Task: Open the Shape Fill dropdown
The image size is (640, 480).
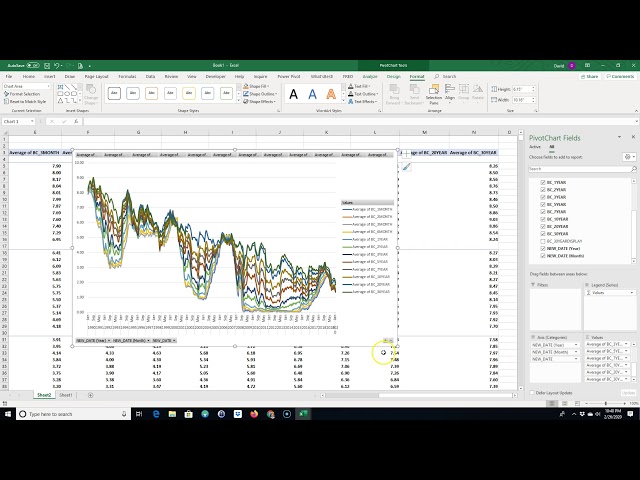Action: click(x=256, y=86)
